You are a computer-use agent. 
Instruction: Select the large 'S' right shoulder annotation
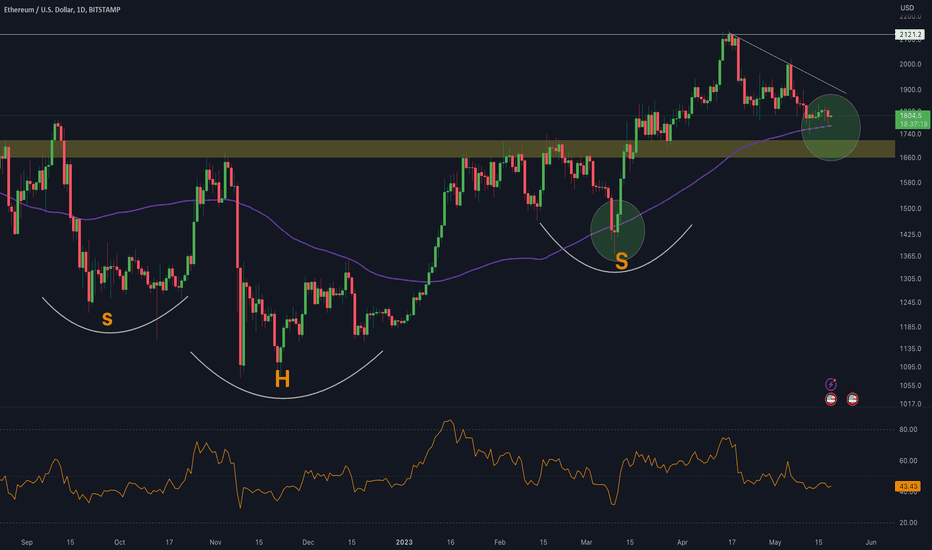click(x=621, y=261)
